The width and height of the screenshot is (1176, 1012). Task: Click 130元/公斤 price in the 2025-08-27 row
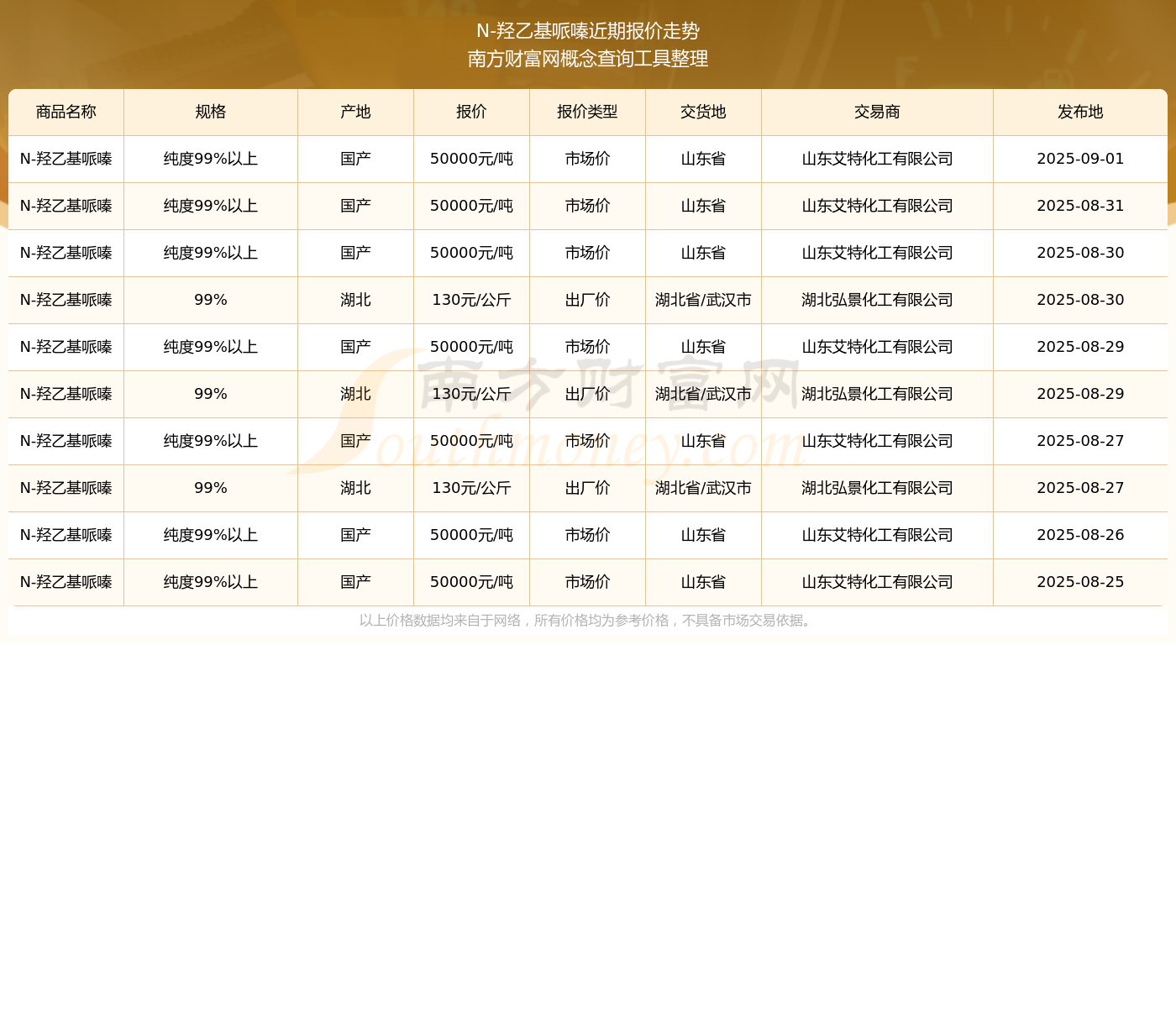click(x=472, y=488)
